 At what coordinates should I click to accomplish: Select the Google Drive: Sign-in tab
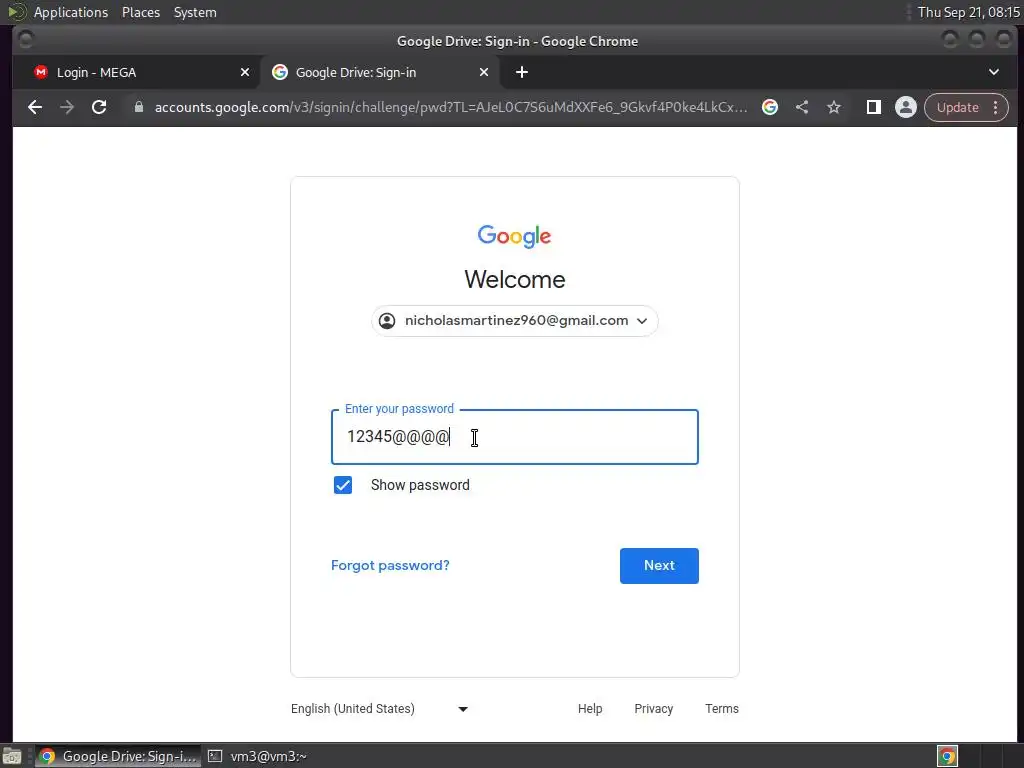381,72
